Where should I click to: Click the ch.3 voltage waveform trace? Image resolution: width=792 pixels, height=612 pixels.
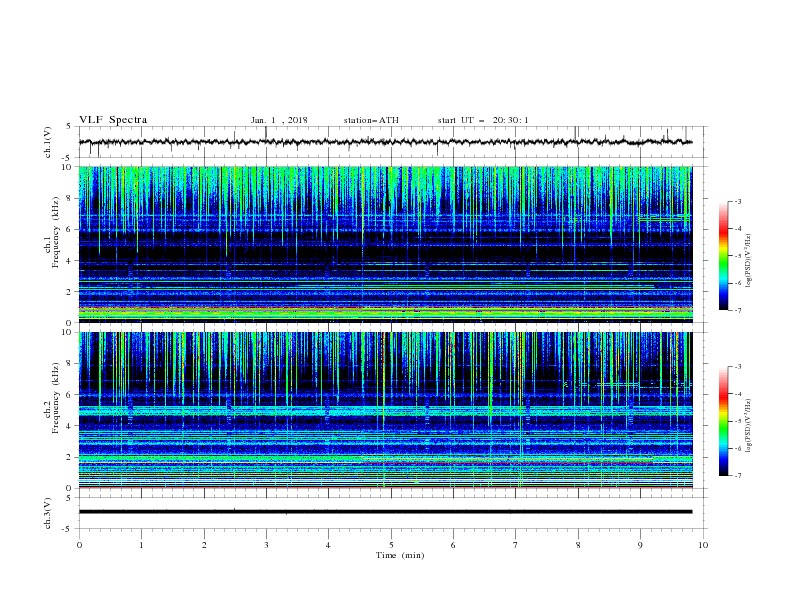click(385, 512)
